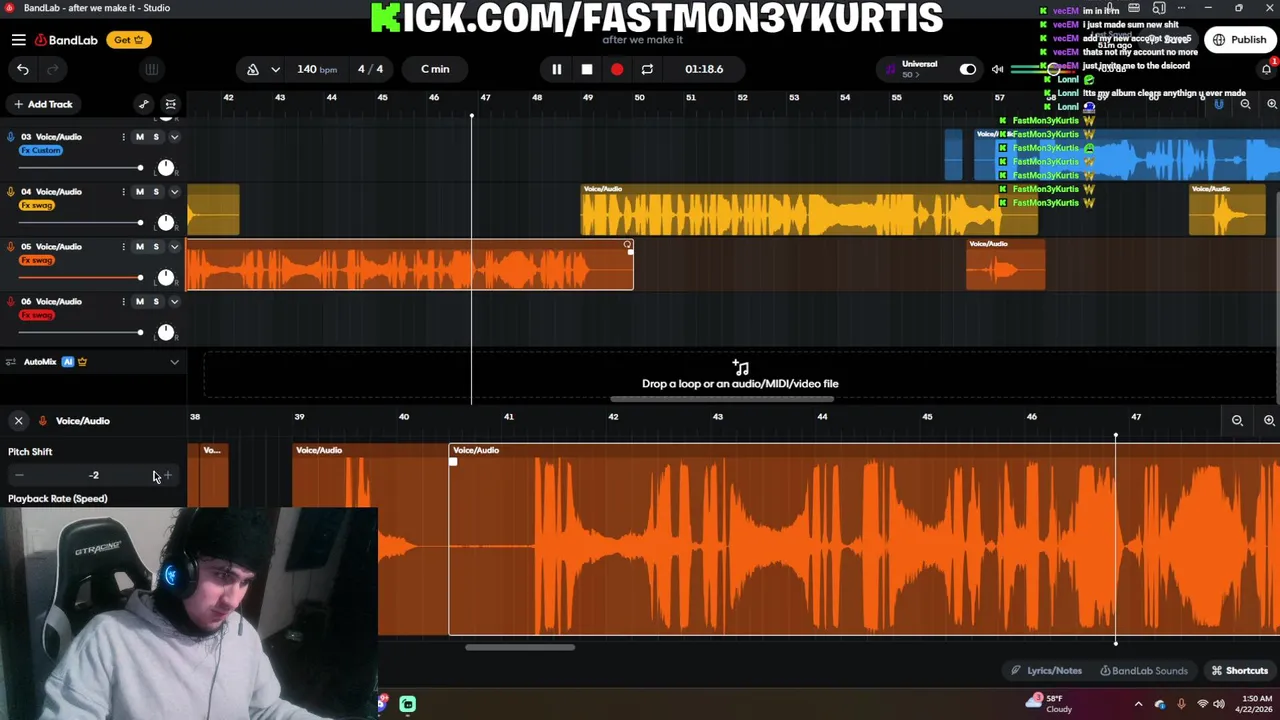Open the notifications bell
Screen dimensions: 1280x720
point(1266,68)
